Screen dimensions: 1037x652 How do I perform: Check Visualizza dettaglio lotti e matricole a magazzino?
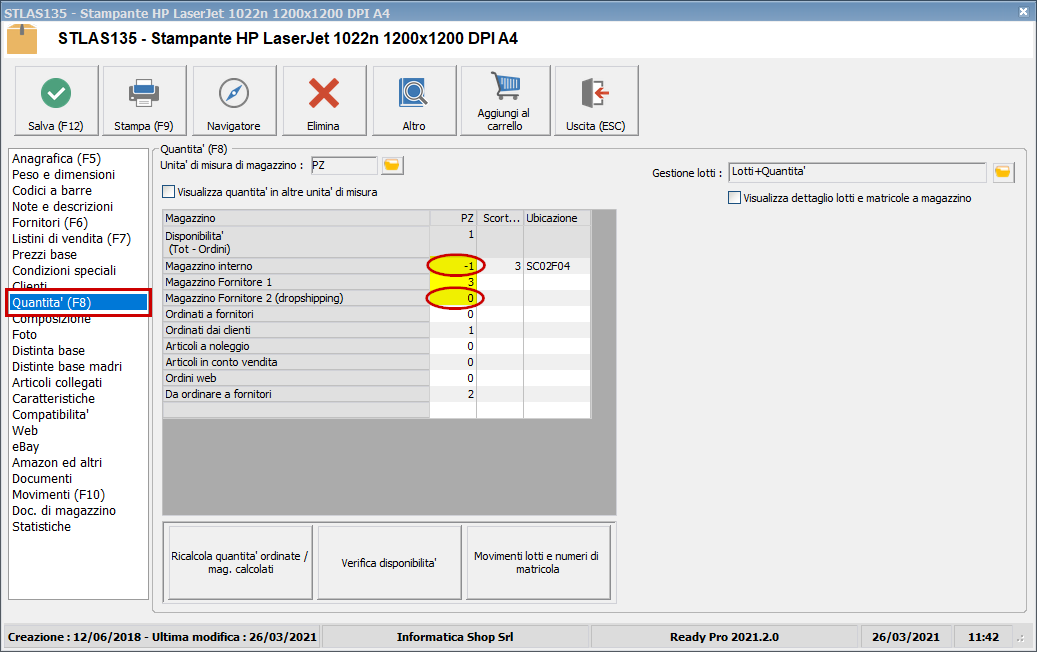coord(735,196)
